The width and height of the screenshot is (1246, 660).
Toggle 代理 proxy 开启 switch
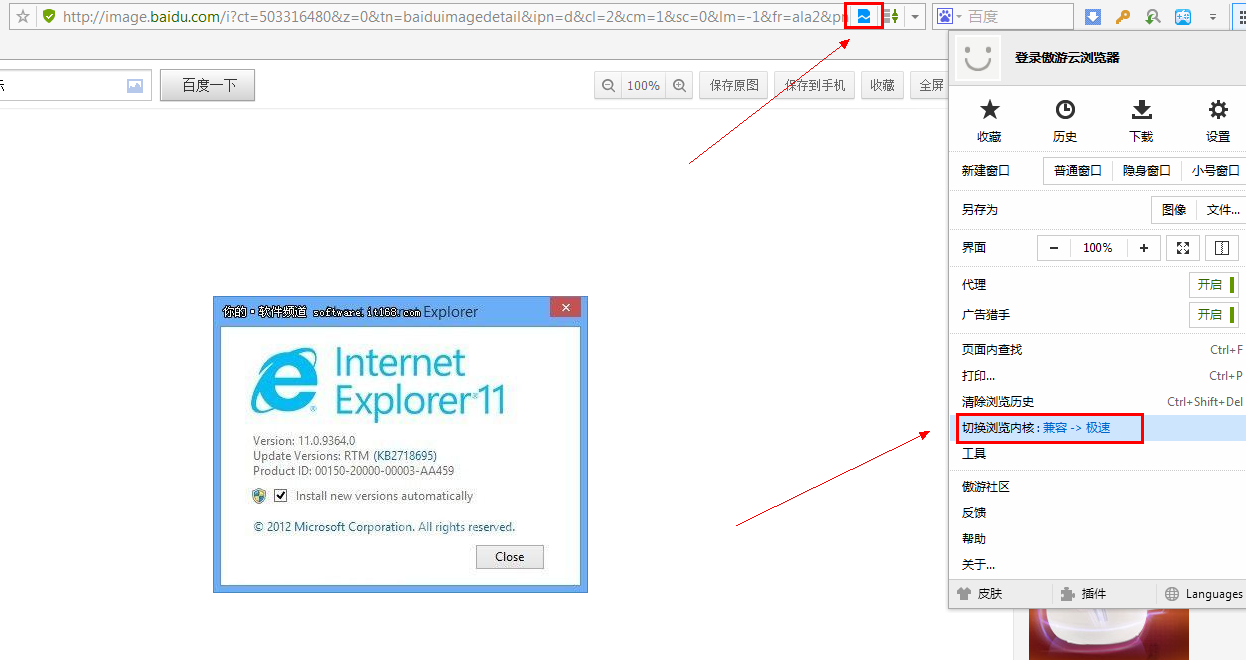point(1214,285)
